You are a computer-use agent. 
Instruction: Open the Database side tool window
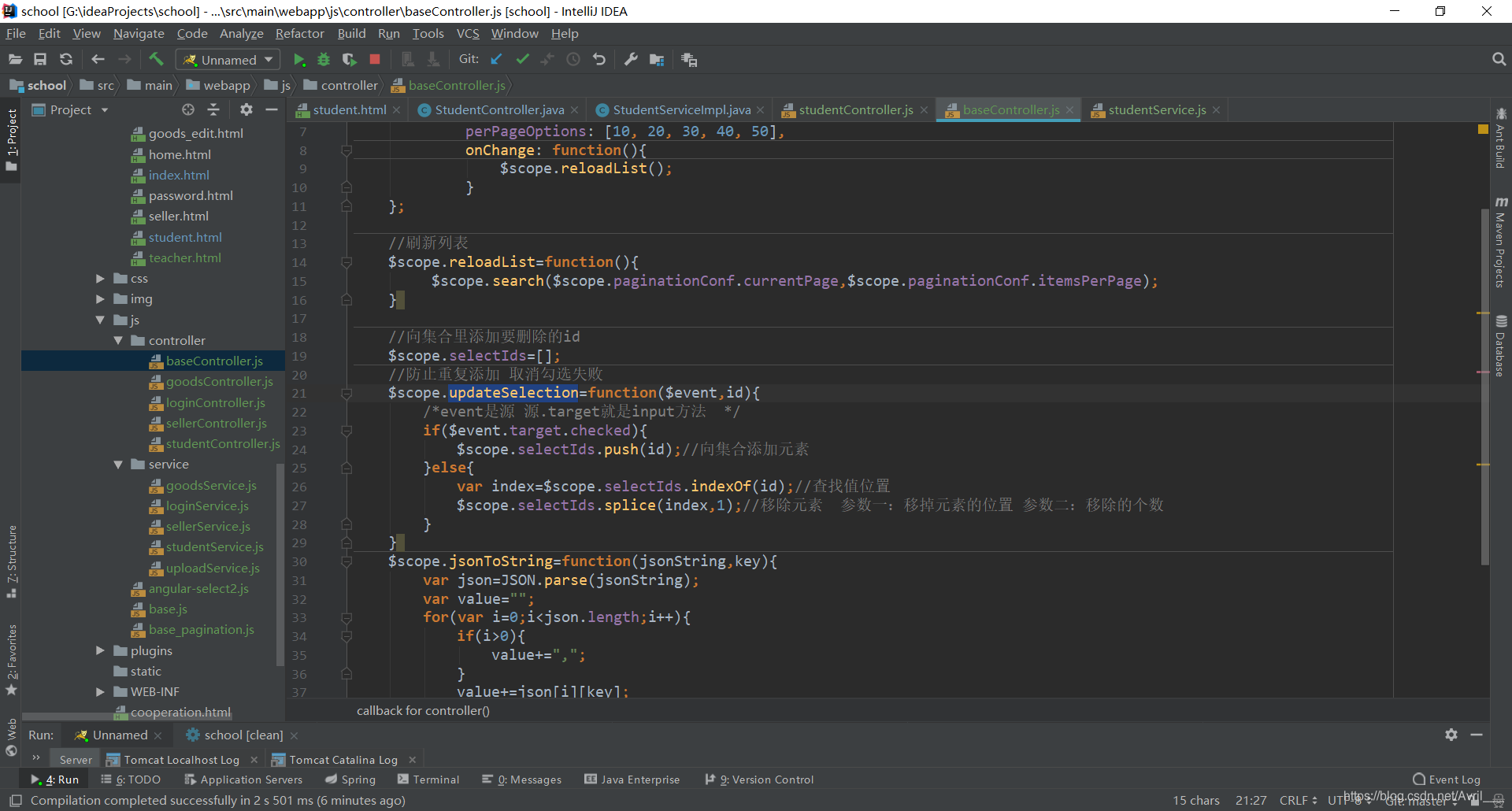click(x=1501, y=346)
